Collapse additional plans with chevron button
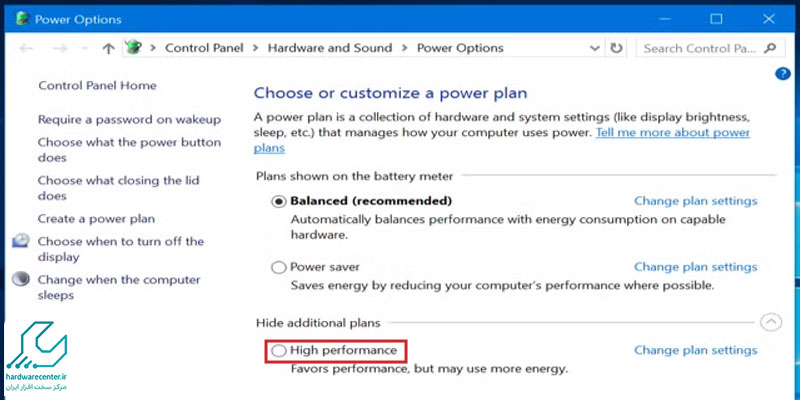 click(x=770, y=322)
